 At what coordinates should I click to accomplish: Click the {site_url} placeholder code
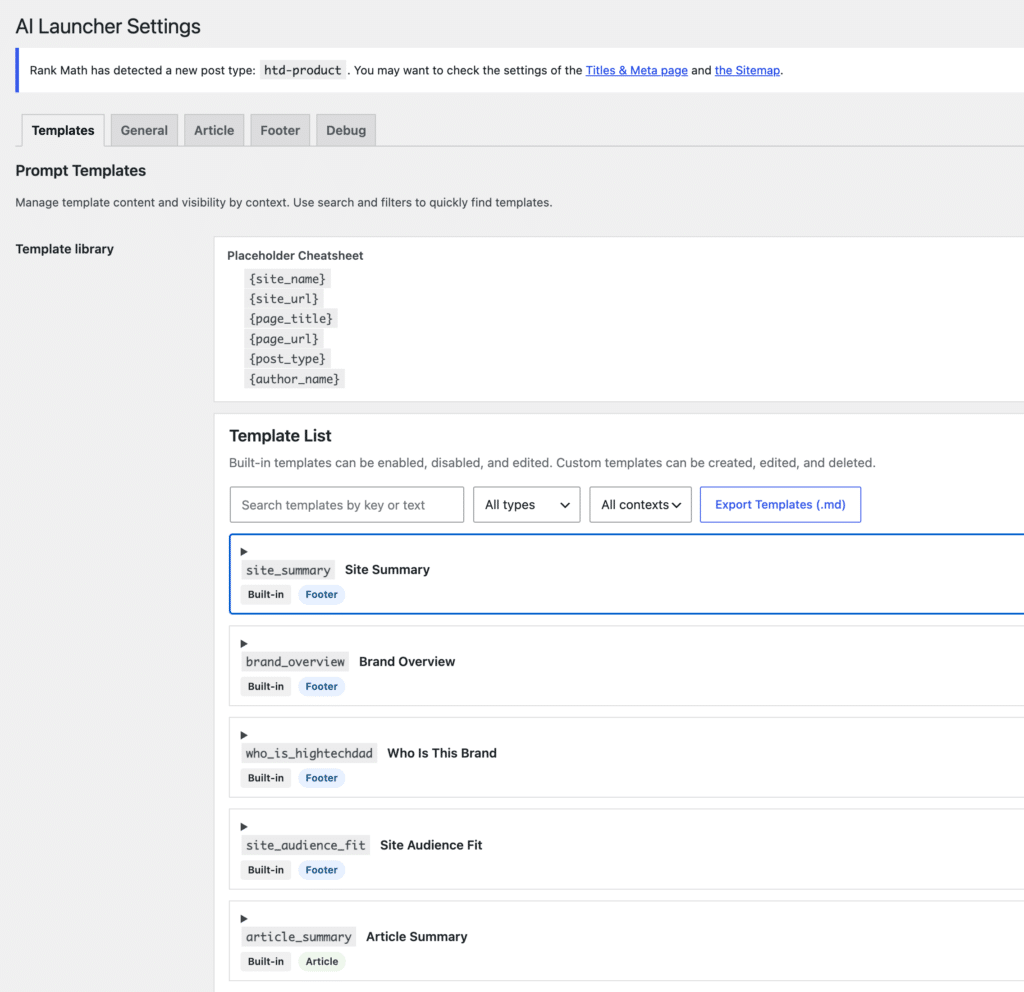point(284,298)
